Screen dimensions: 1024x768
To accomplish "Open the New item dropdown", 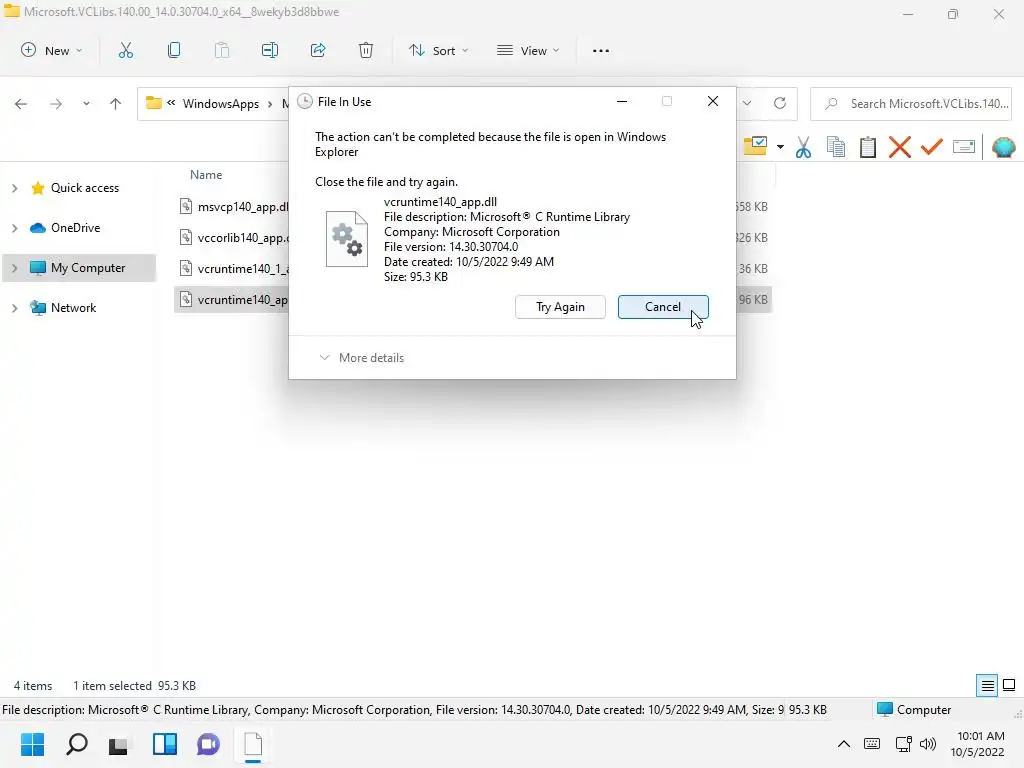I will (52, 50).
